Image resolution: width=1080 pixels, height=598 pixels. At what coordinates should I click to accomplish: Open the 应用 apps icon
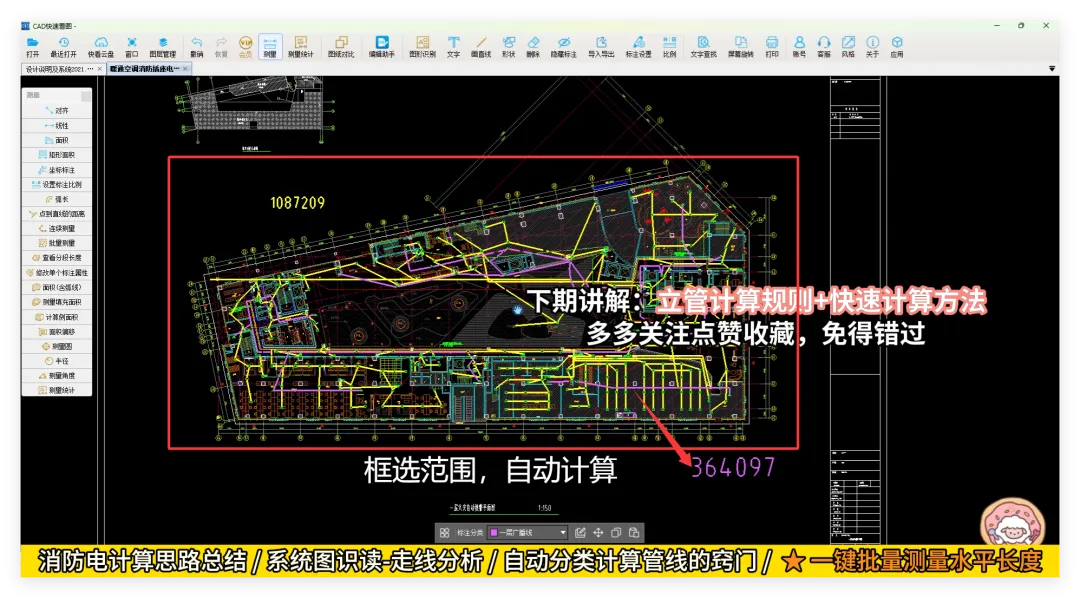(897, 47)
